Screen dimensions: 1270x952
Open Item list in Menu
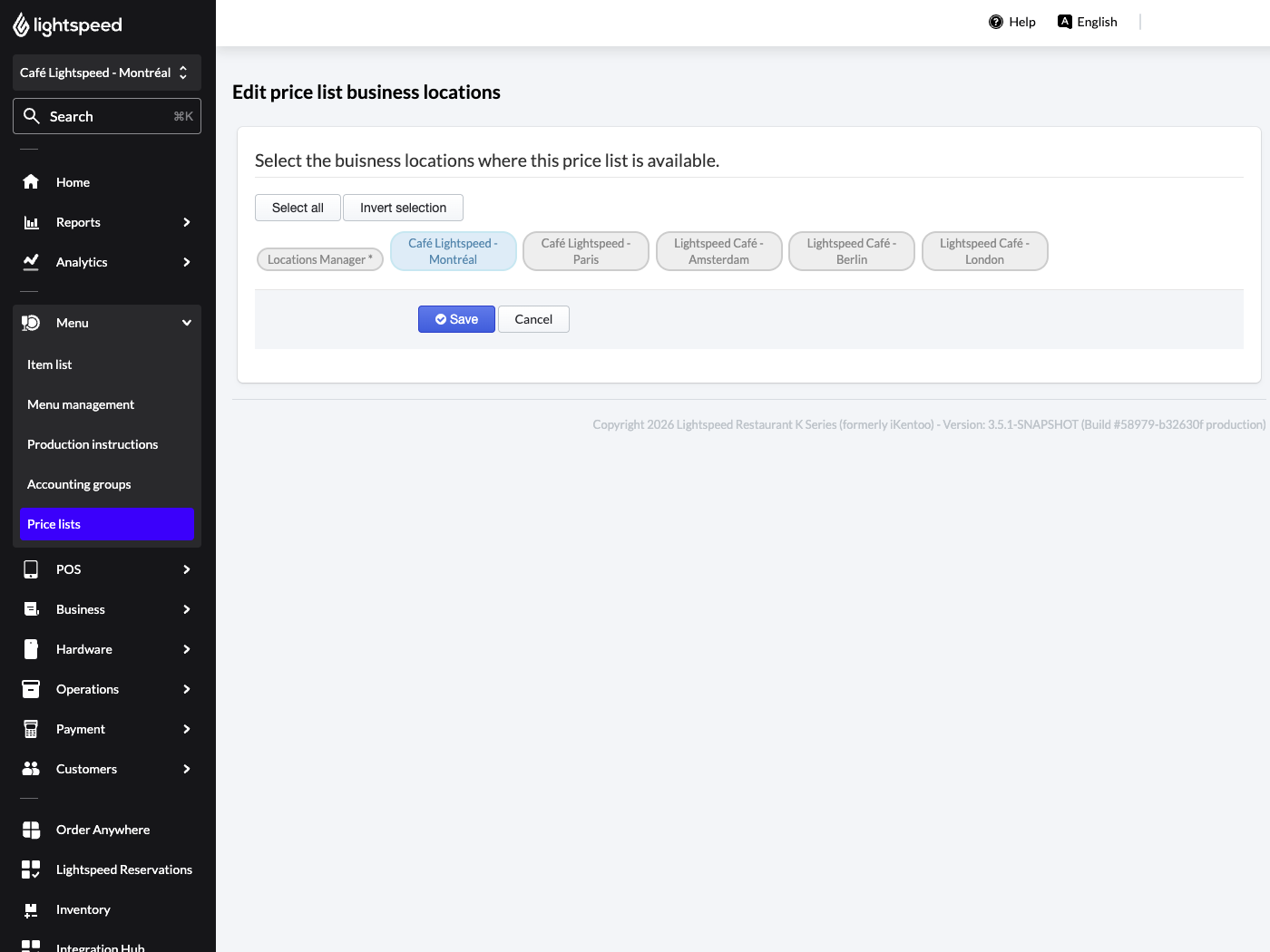pos(107,364)
